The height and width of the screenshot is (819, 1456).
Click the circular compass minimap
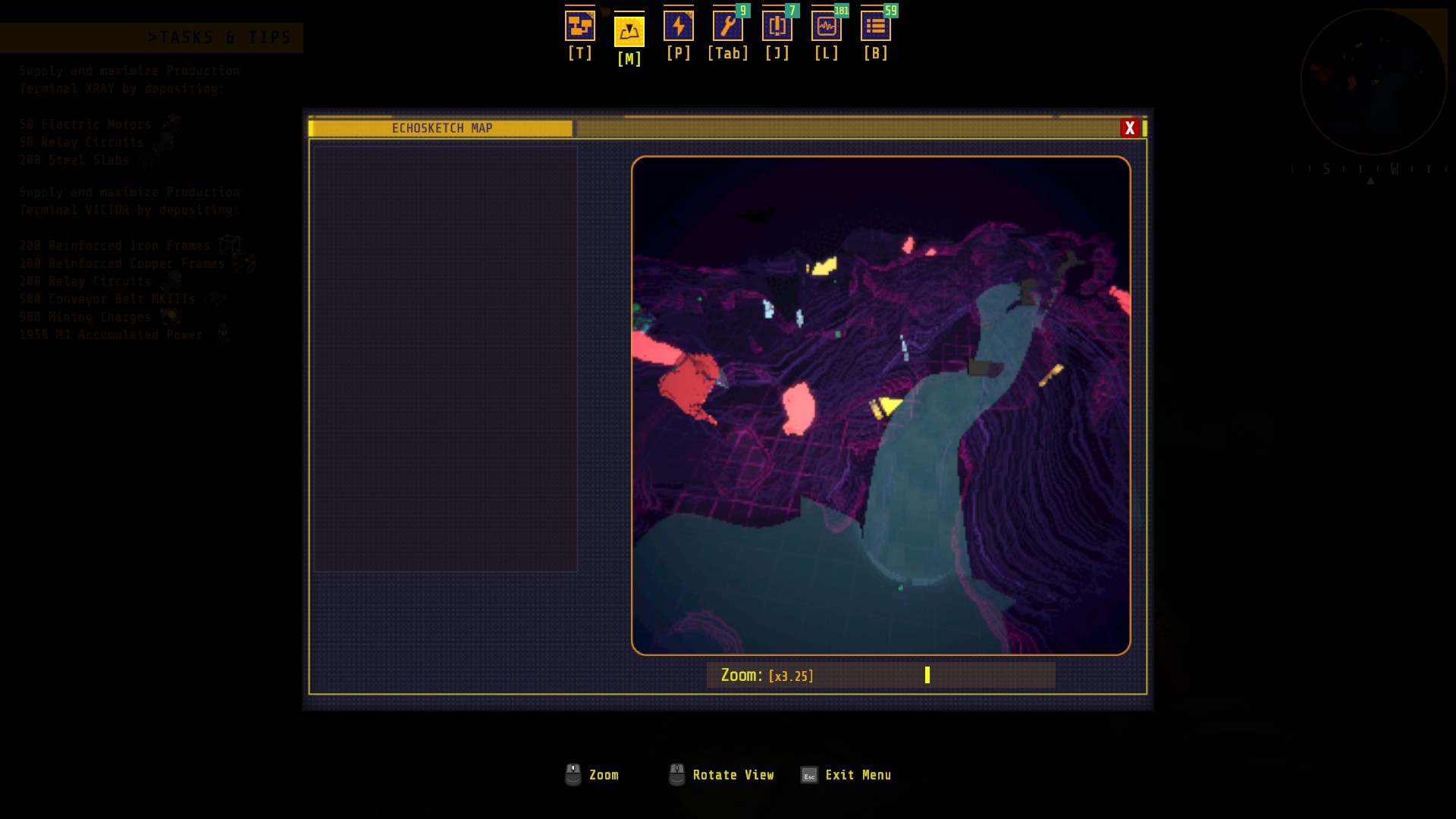click(x=1373, y=82)
